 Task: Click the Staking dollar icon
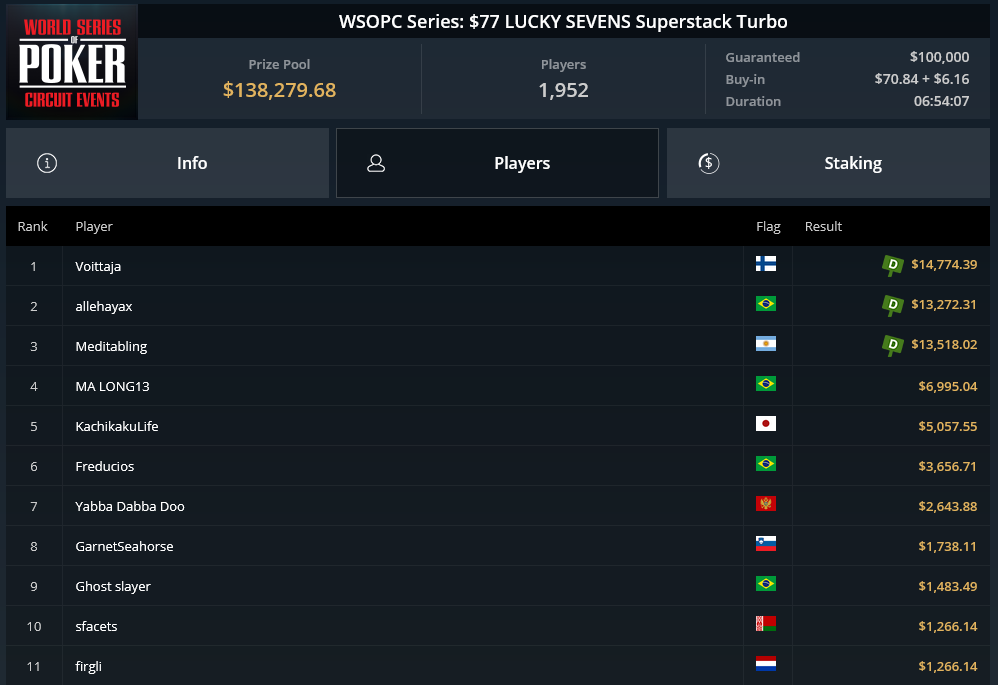708,163
